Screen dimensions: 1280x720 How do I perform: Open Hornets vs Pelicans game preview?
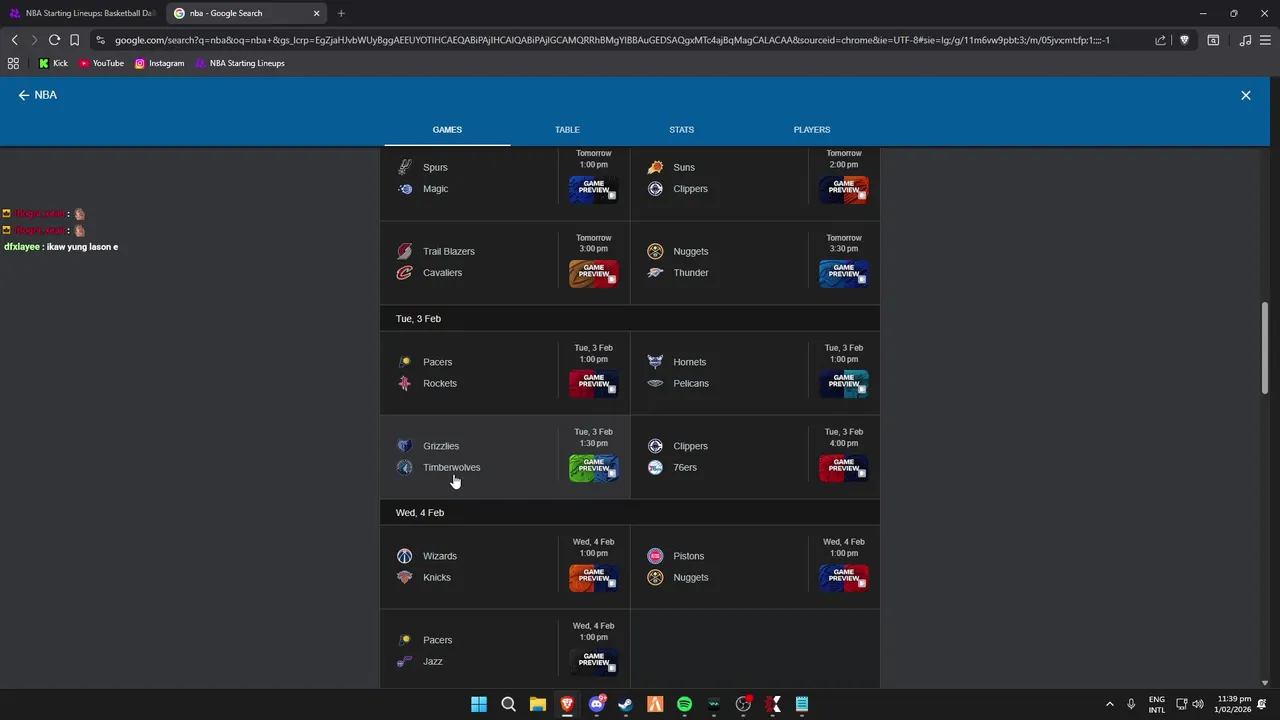[844, 383]
